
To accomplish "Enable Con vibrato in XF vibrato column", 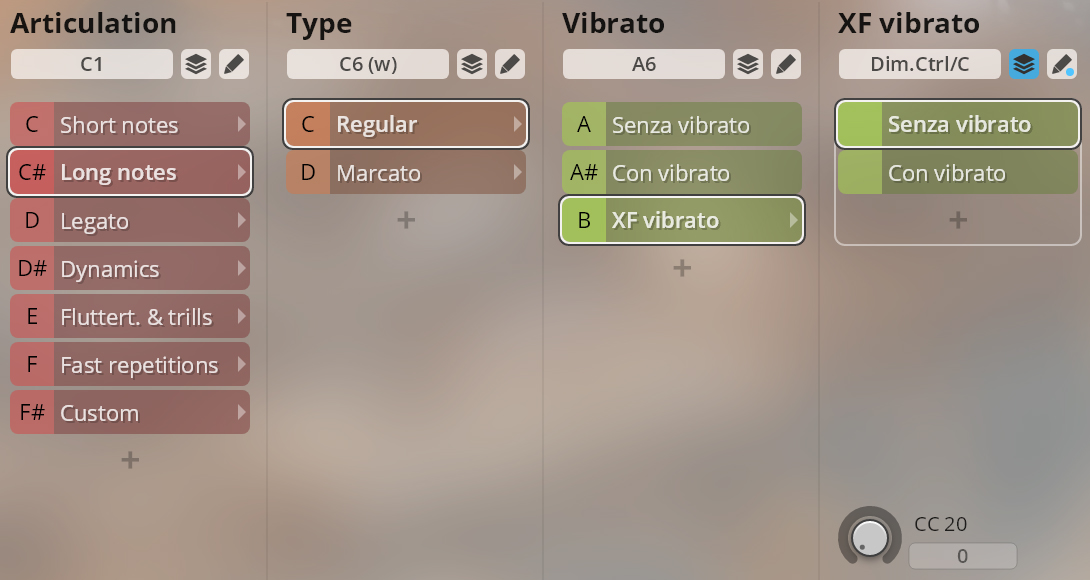I will tap(958, 172).
